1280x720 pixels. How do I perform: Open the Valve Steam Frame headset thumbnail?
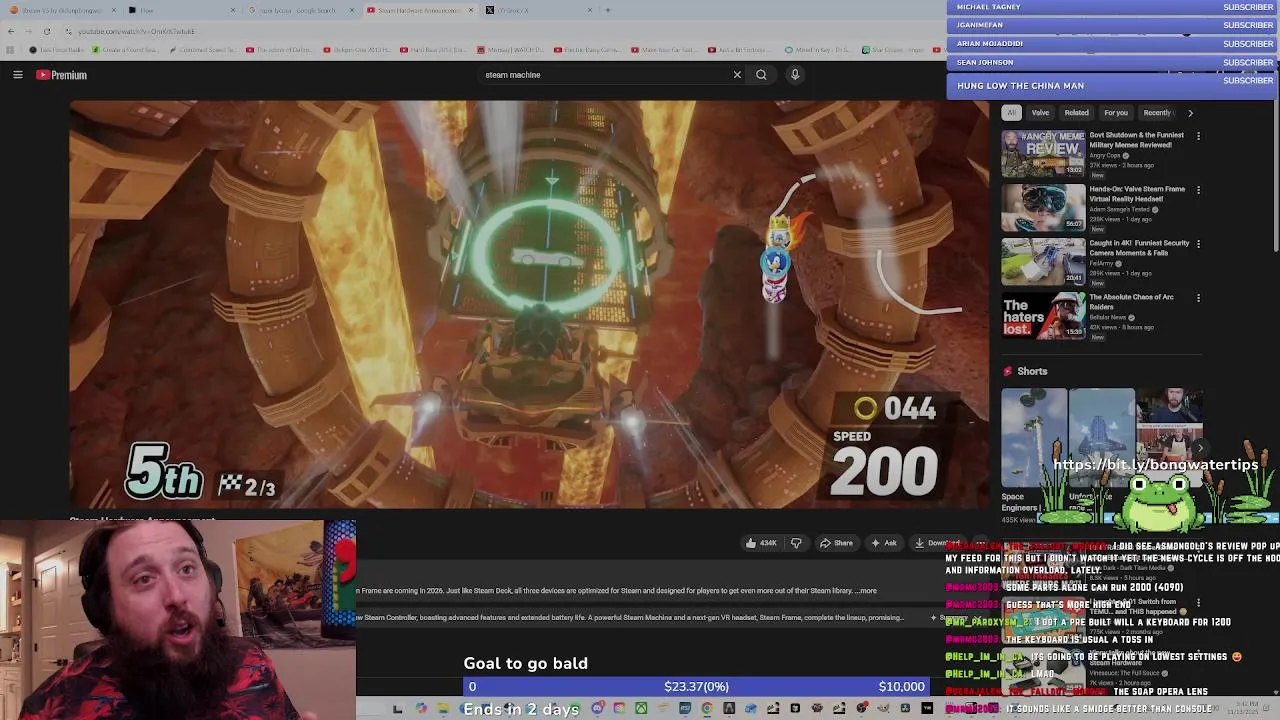(x=1043, y=208)
